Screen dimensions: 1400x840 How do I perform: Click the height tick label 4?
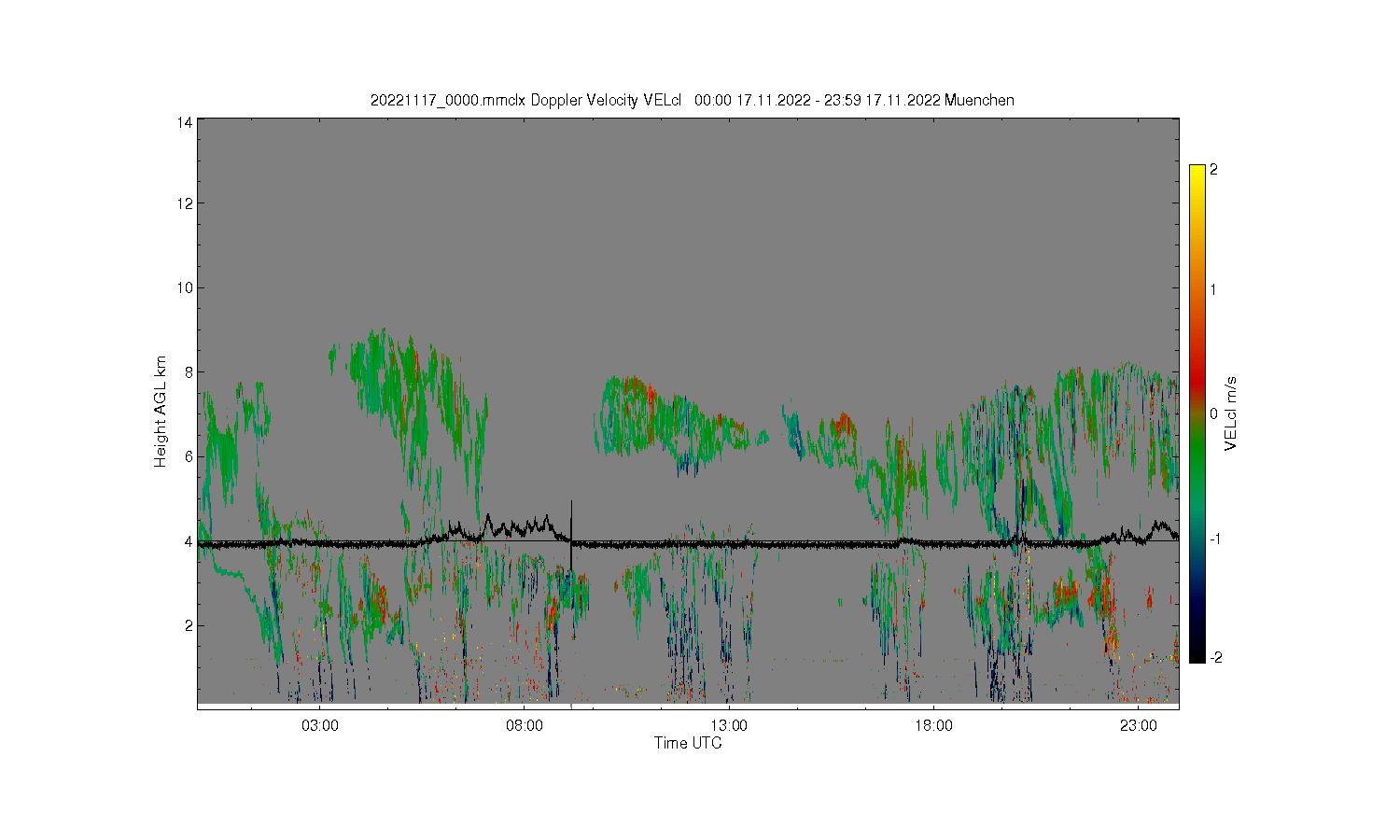tap(189, 541)
